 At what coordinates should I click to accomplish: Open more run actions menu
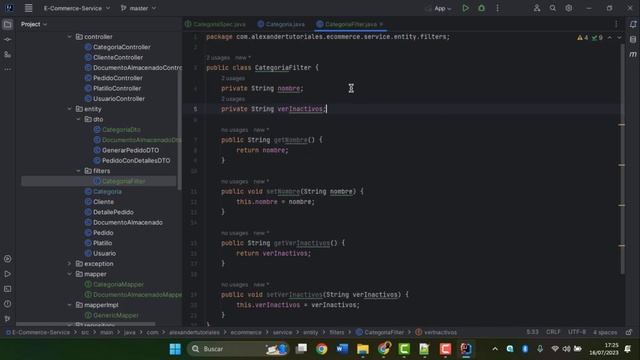coord(498,8)
